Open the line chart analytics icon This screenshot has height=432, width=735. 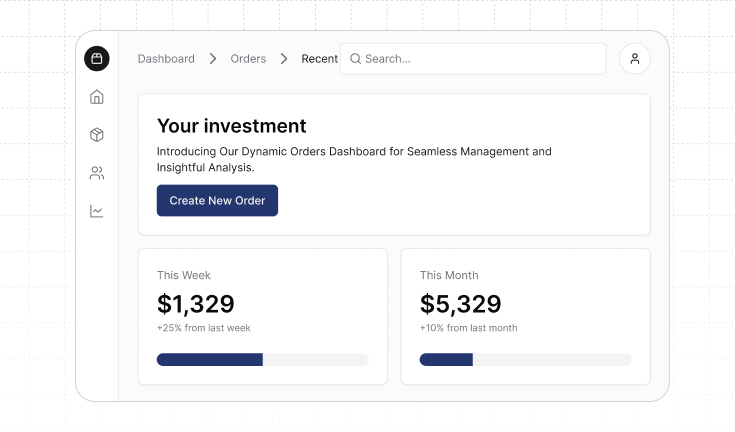(x=97, y=211)
